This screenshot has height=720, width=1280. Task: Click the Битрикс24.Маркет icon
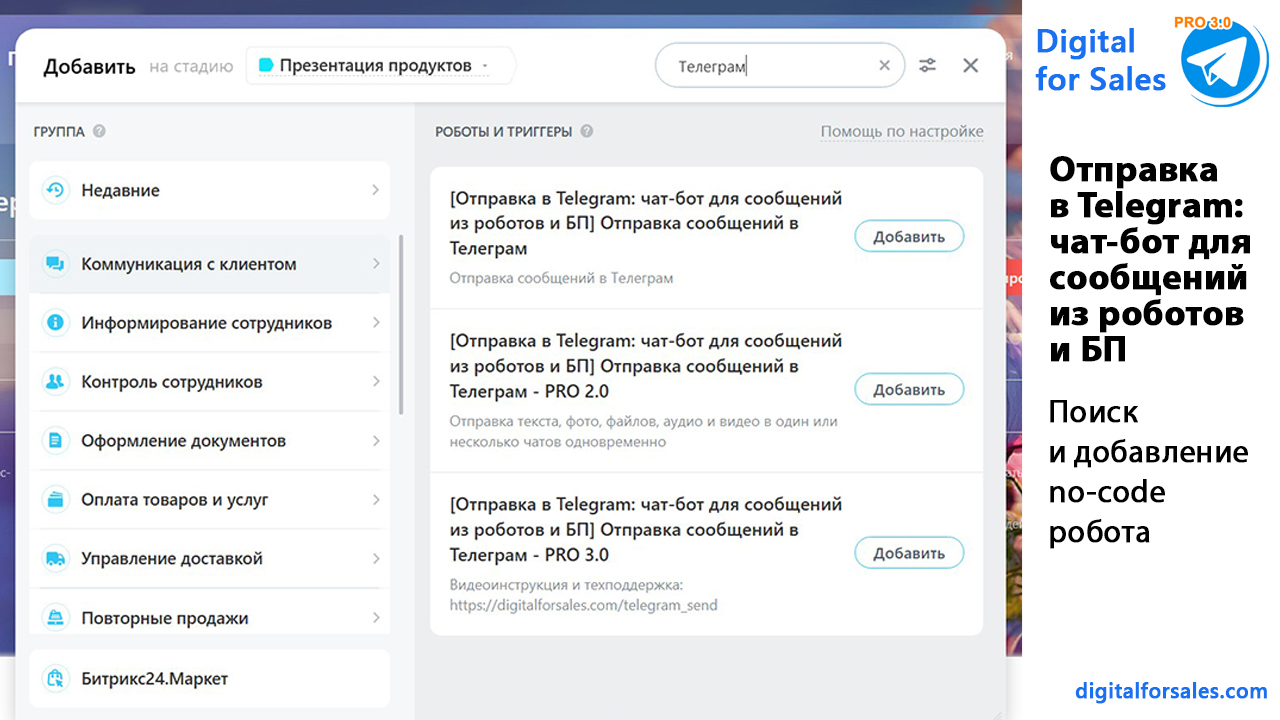click(x=55, y=679)
